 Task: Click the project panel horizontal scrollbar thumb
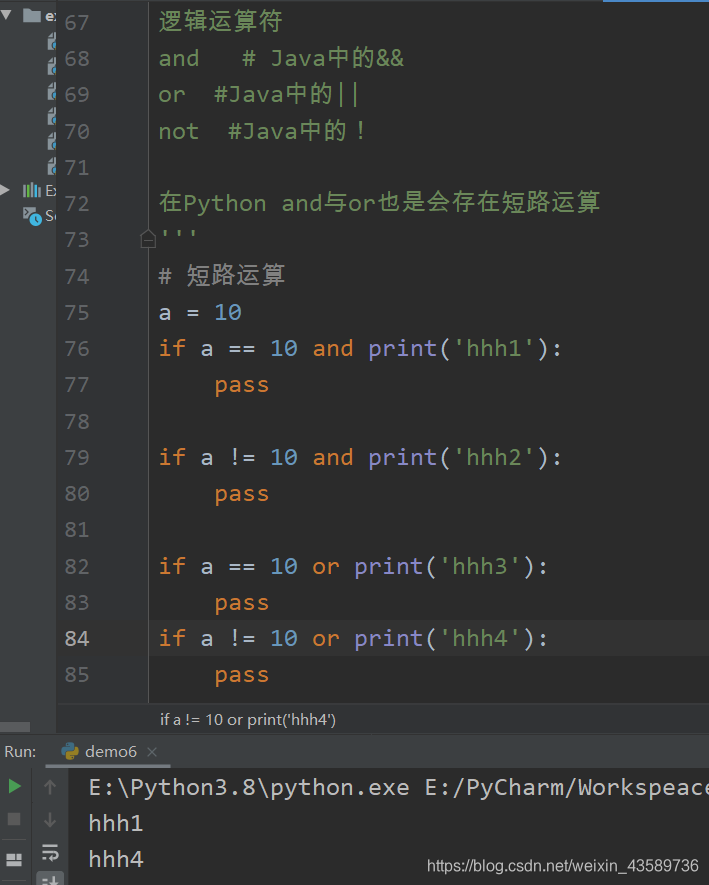(15, 726)
